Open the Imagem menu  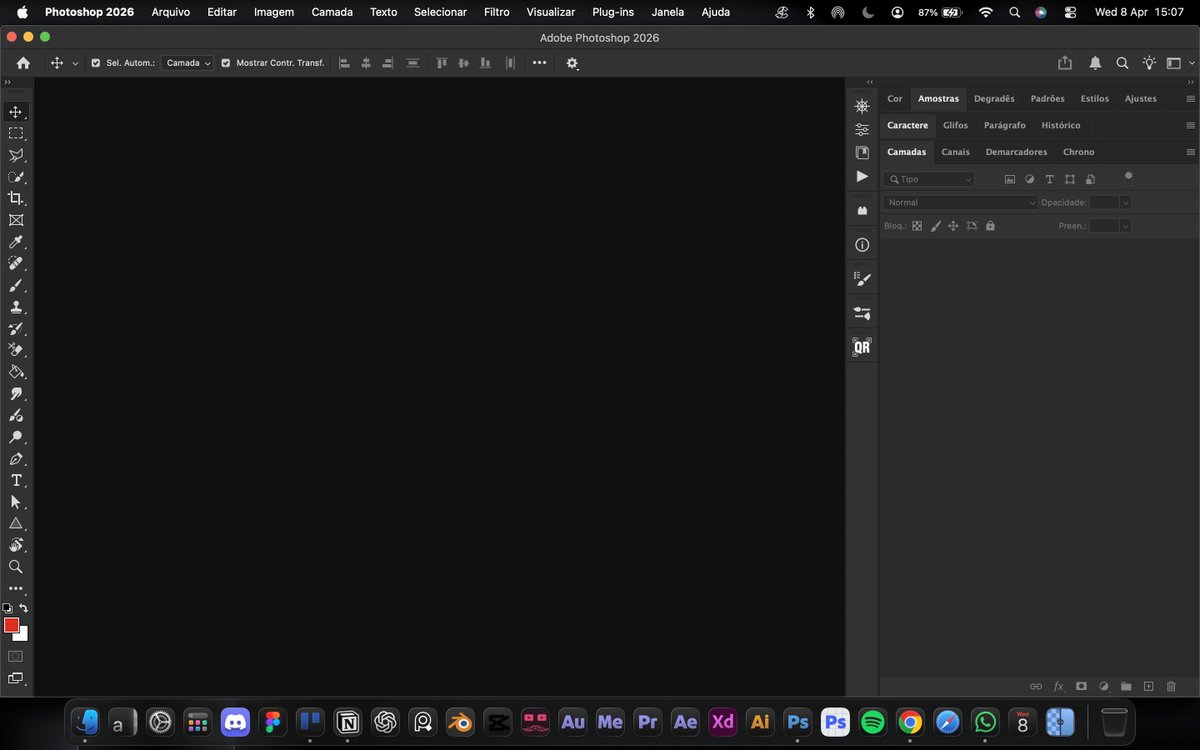tap(274, 12)
